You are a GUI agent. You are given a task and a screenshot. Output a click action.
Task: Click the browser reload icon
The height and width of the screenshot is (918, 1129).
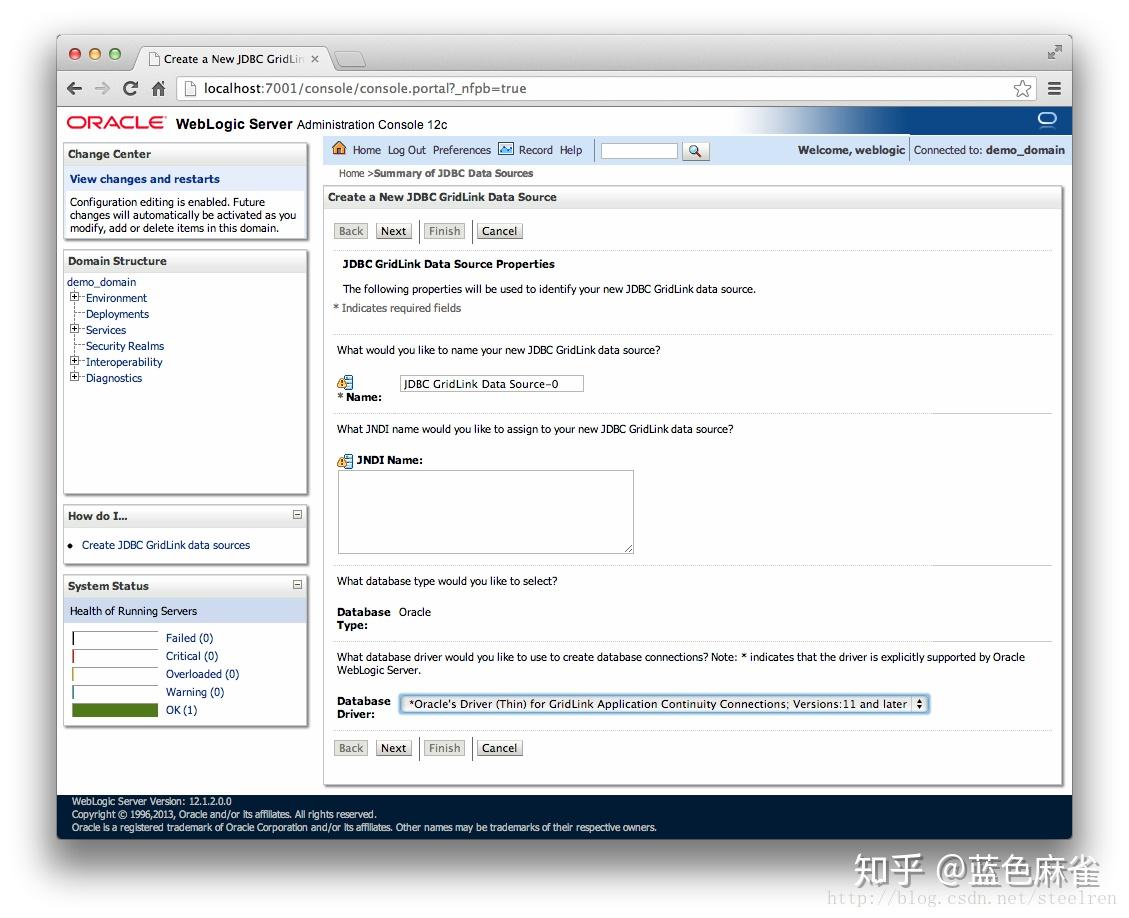130,88
